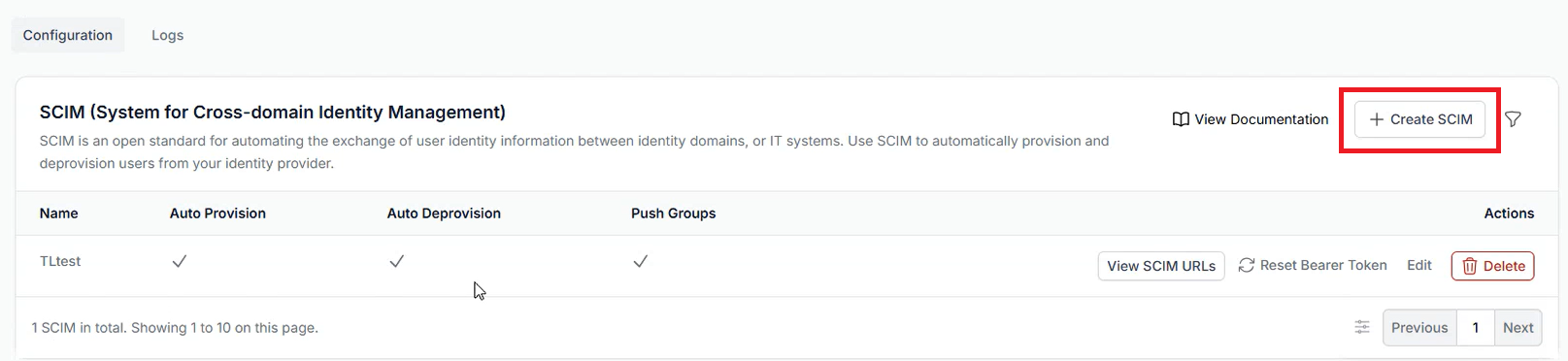Open View Documentation link
The width and height of the screenshot is (1568, 361).
click(x=1251, y=119)
